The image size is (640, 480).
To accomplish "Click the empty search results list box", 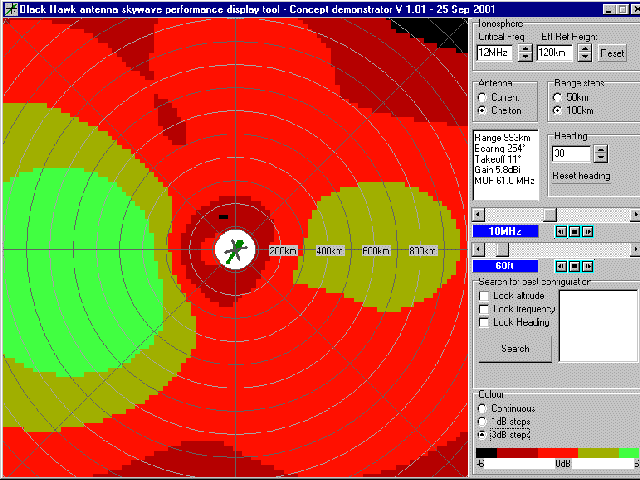I will (598, 326).
